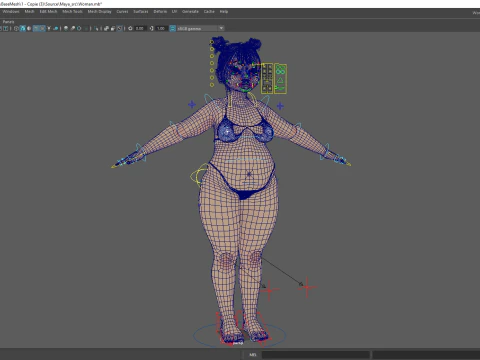Screen dimensions: 480x360
Task: Open the Help menu
Action: [224, 11]
